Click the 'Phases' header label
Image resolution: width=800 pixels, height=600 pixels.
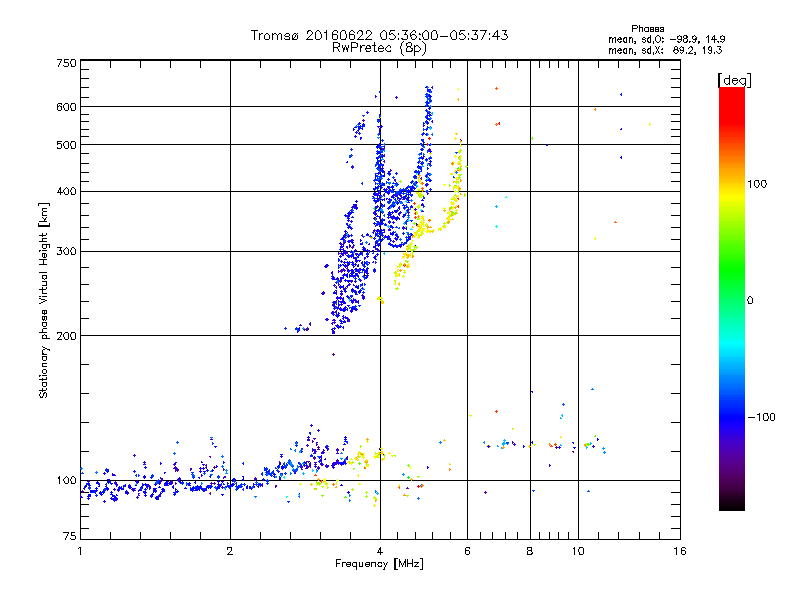click(x=647, y=29)
